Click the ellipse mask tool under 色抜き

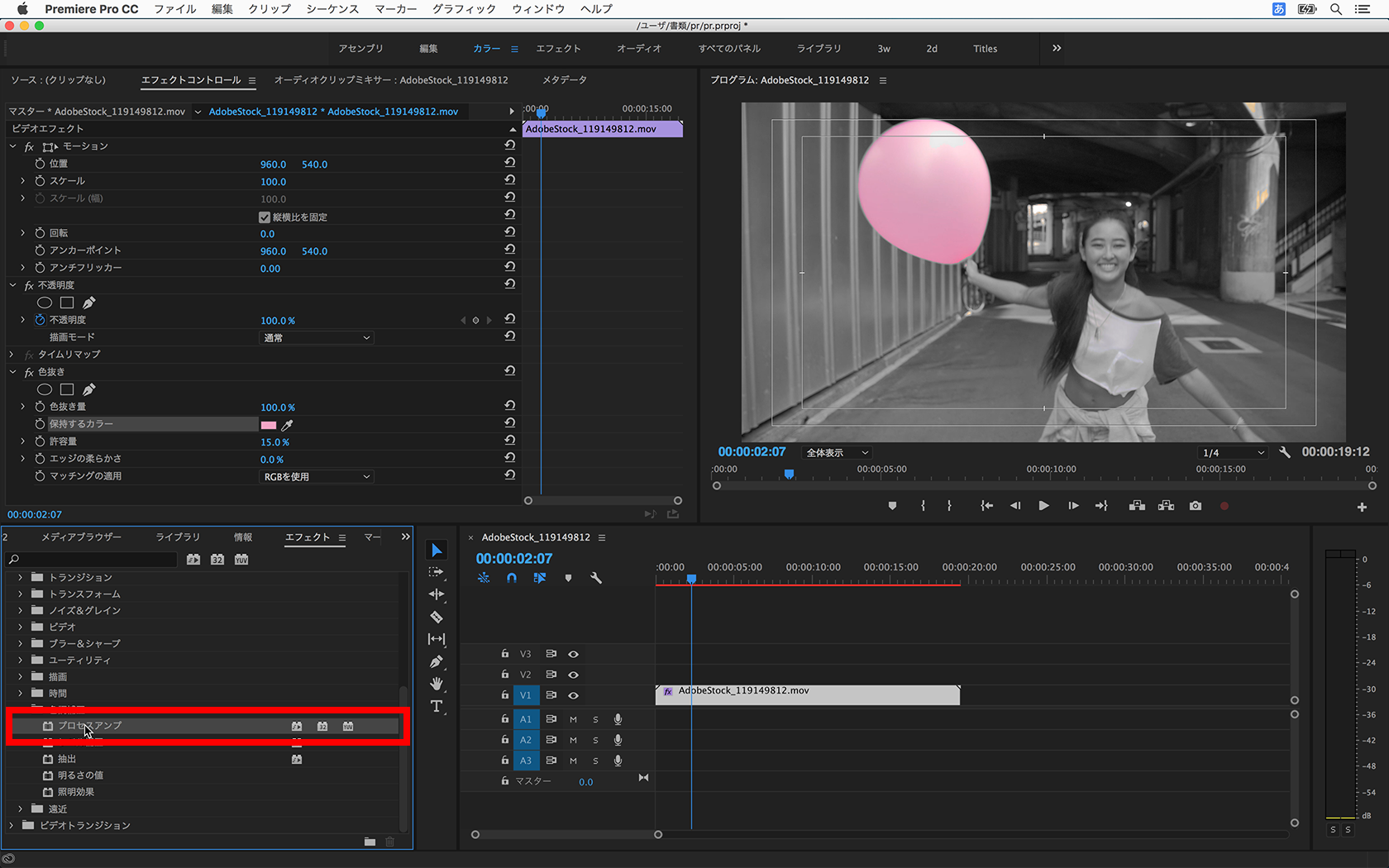45,389
